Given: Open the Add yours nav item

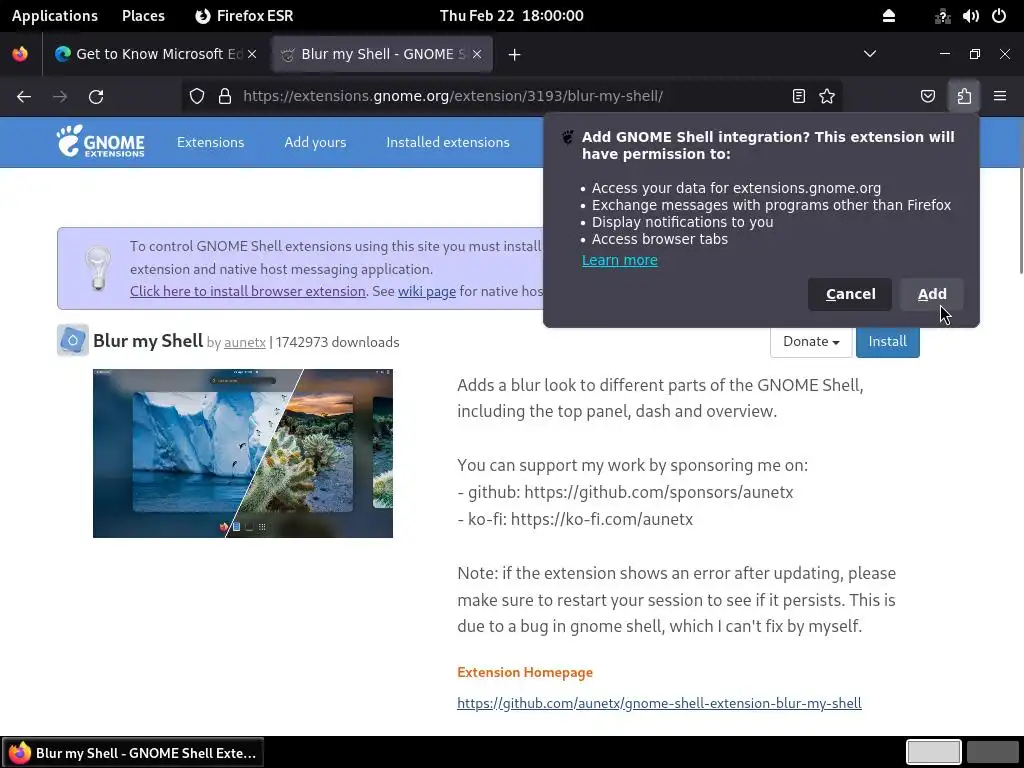Looking at the screenshot, I should pyautogui.click(x=315, y=142).
